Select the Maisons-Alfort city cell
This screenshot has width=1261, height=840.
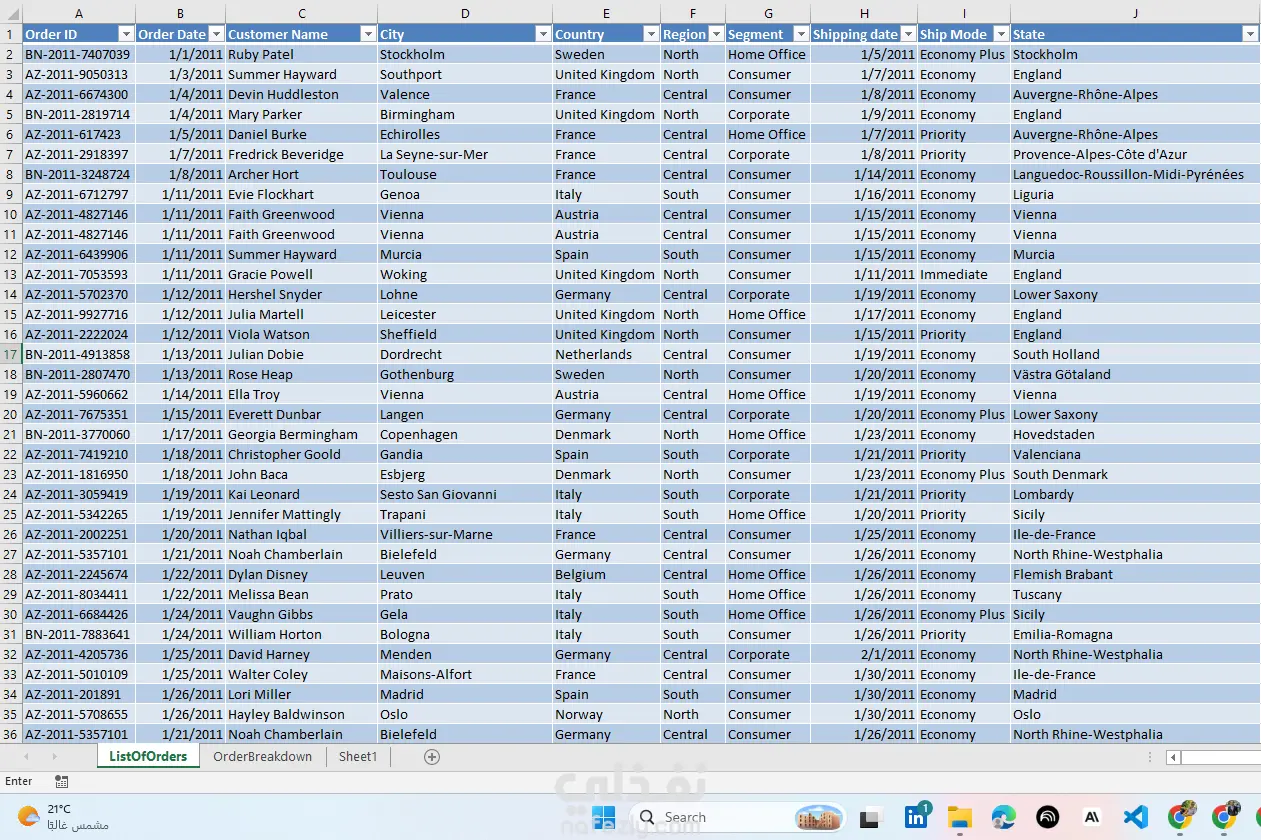465,674
